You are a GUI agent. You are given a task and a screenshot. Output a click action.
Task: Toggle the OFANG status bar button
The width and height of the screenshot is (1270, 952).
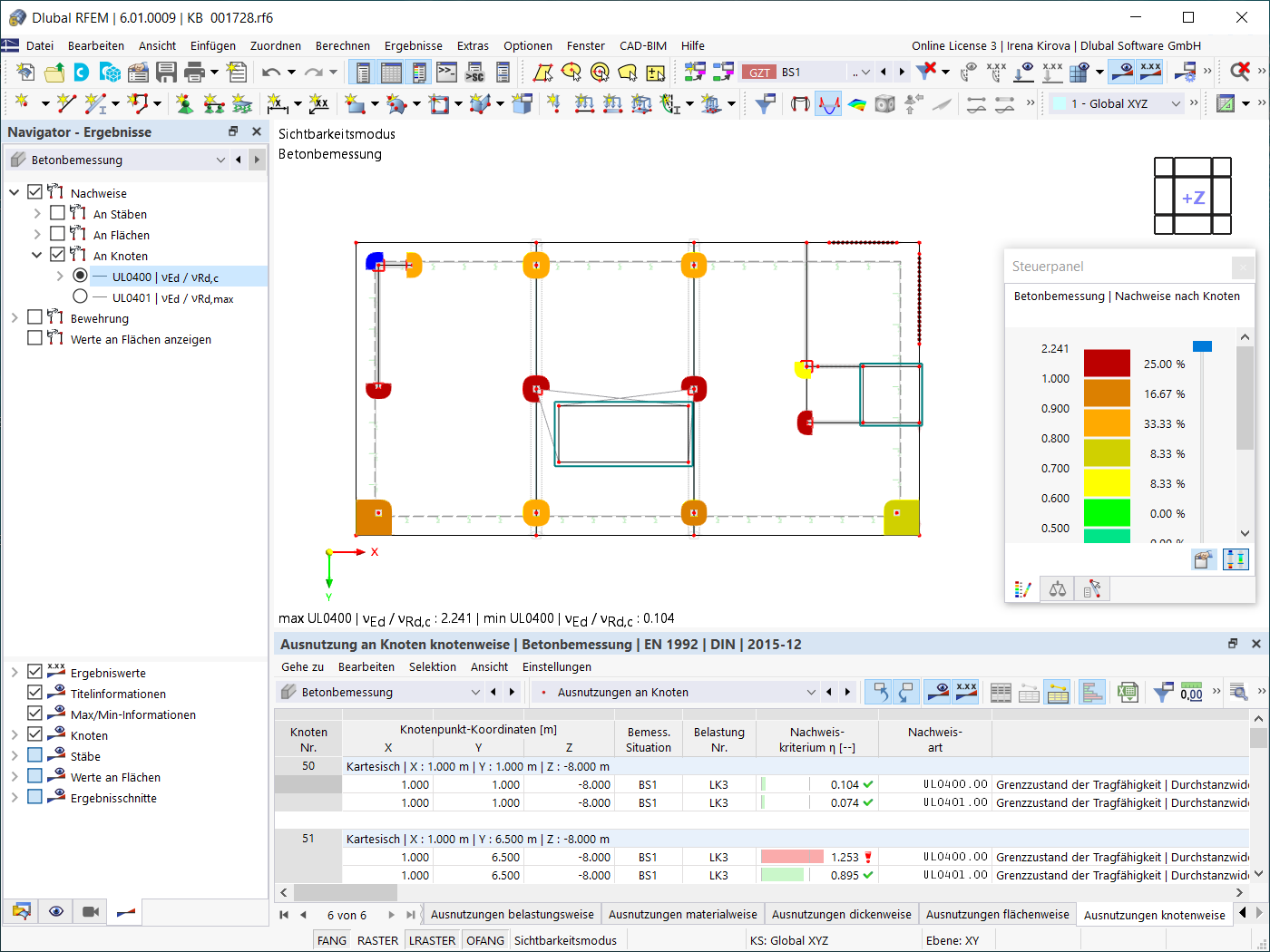(x=485, y=940)
